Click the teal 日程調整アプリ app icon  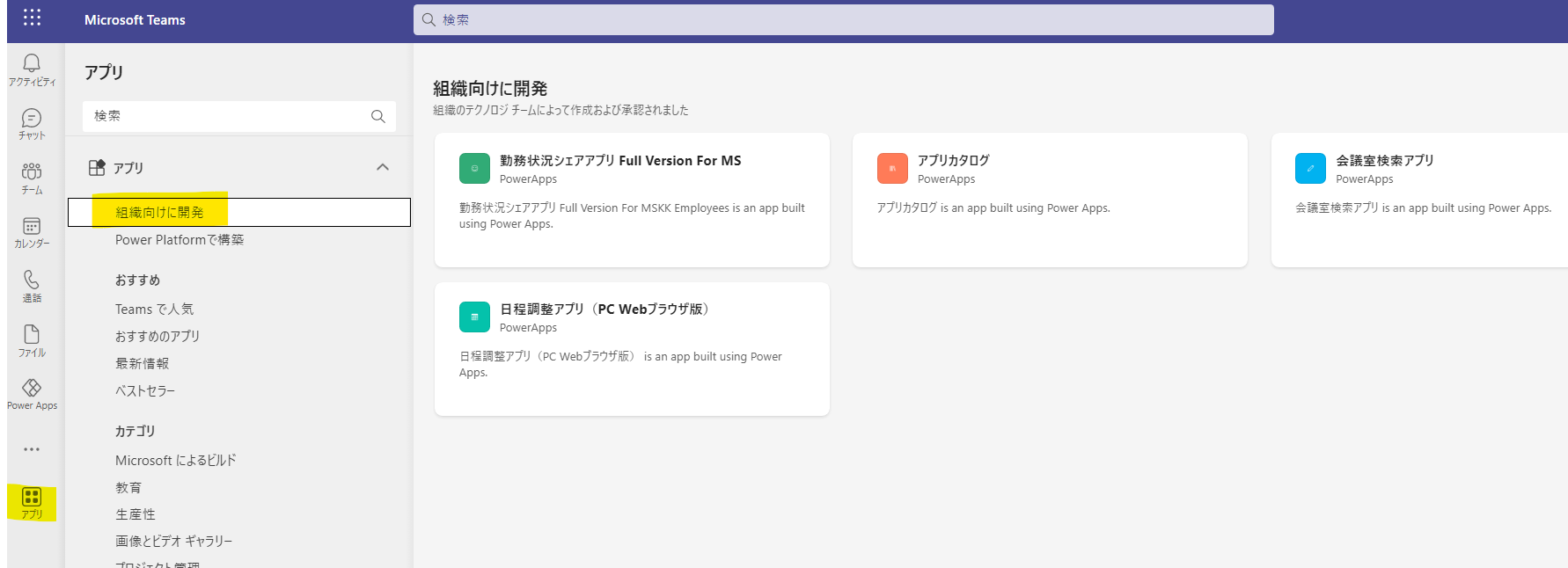coord(474,317)
